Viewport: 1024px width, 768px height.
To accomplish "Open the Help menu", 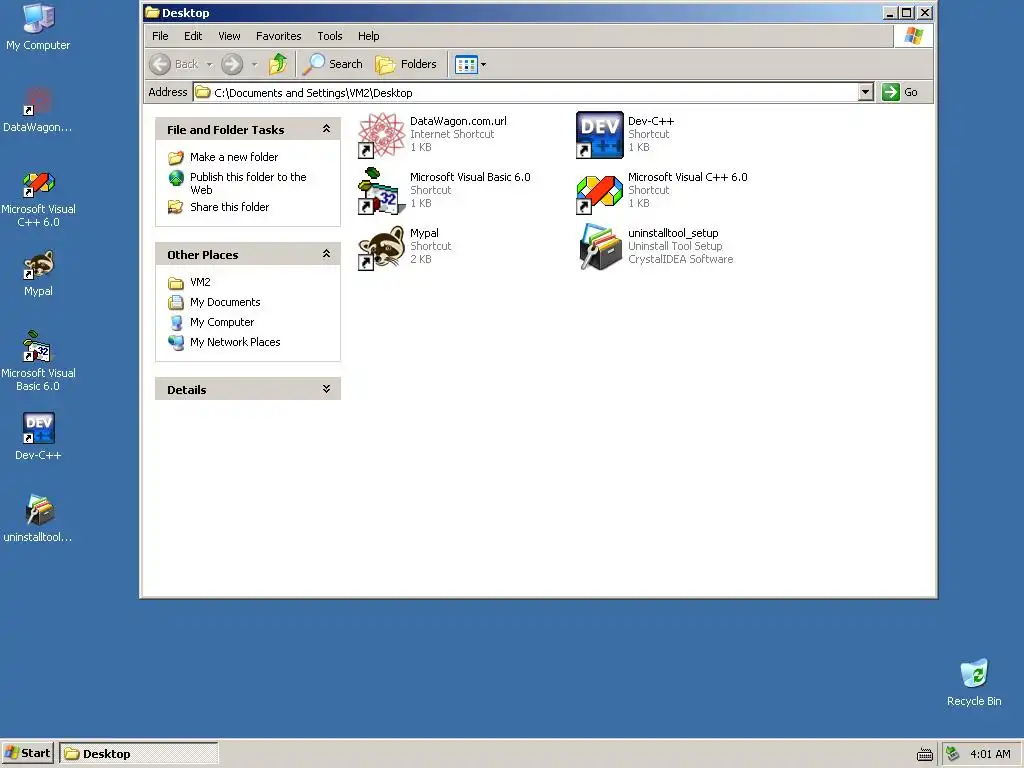I will pos(368,36).
